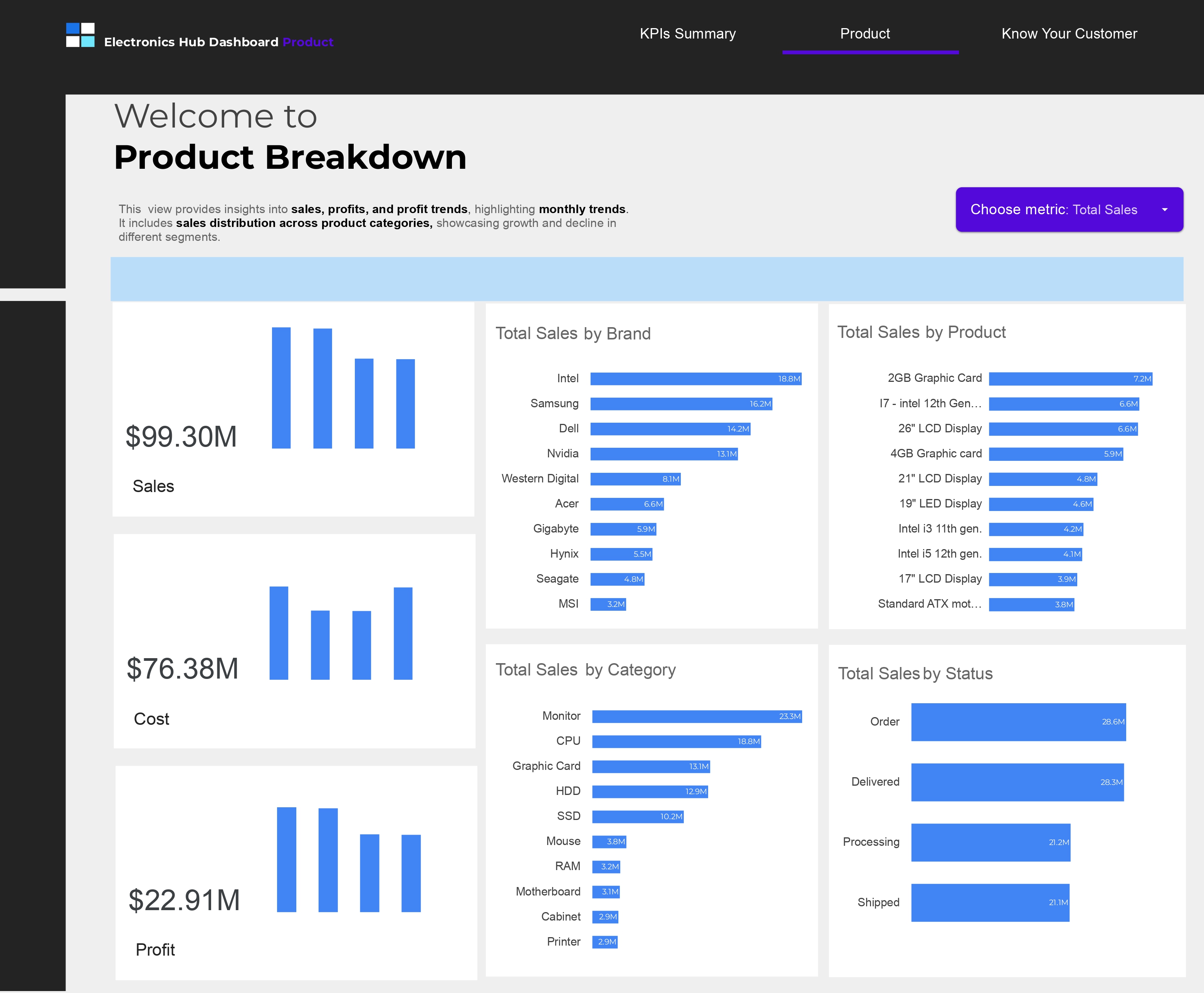Click the Gigabyte brand bar
1204x993 pixels.
(623, 529)
